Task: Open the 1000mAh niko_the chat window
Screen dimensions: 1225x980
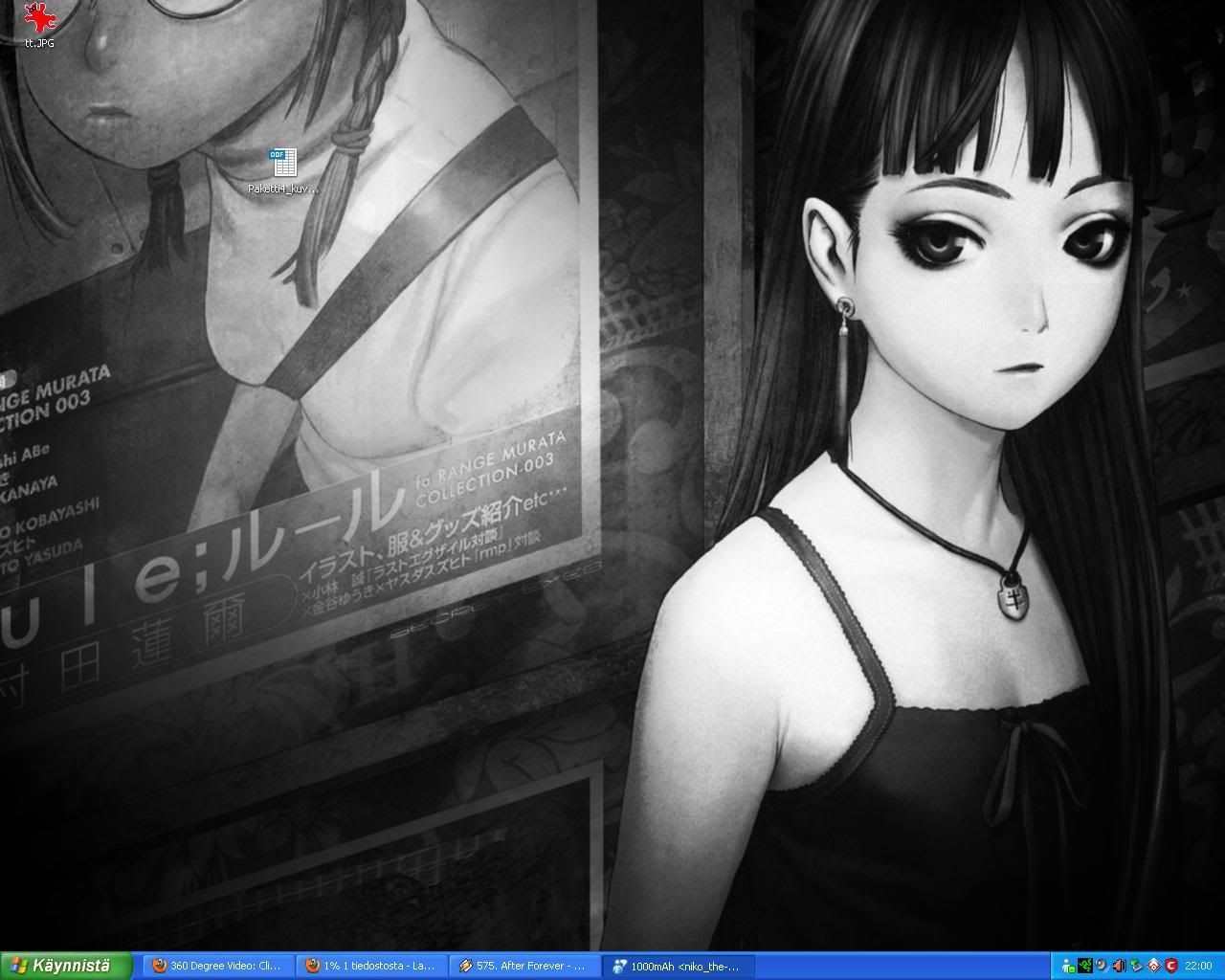Action: pos(678,966)
